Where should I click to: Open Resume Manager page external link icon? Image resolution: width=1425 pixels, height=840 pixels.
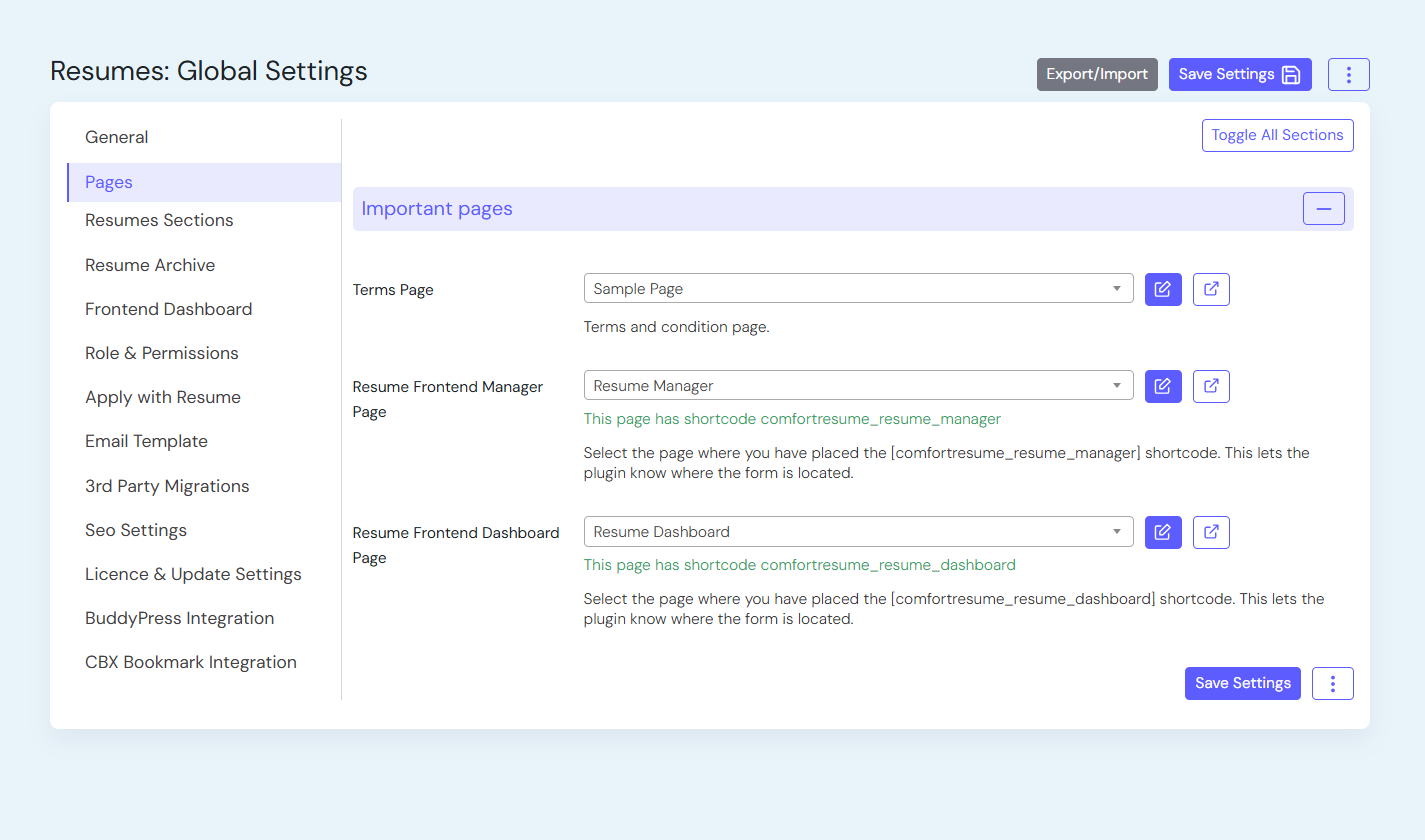tap(1211, 386)
